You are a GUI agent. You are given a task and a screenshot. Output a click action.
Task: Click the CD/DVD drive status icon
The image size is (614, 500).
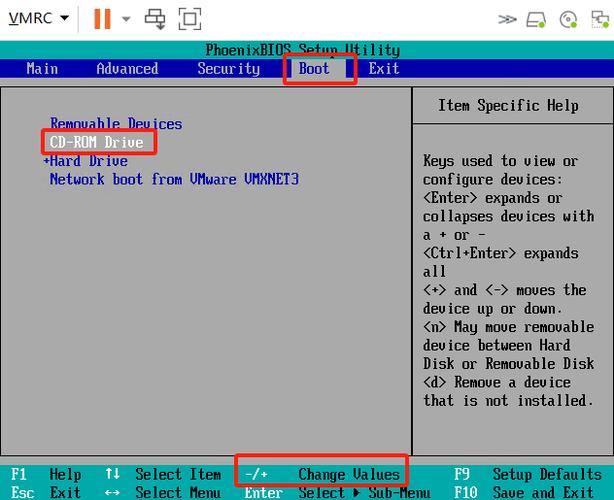tap(568, 18)
